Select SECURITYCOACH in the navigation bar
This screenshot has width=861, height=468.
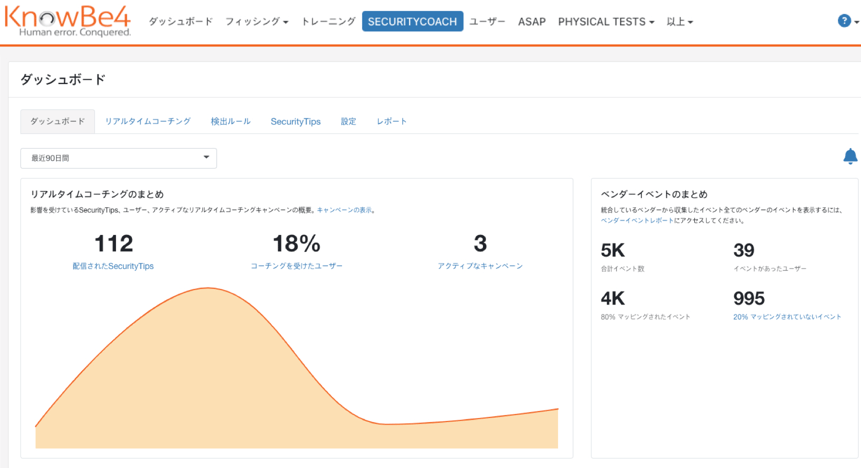(412, 22)
